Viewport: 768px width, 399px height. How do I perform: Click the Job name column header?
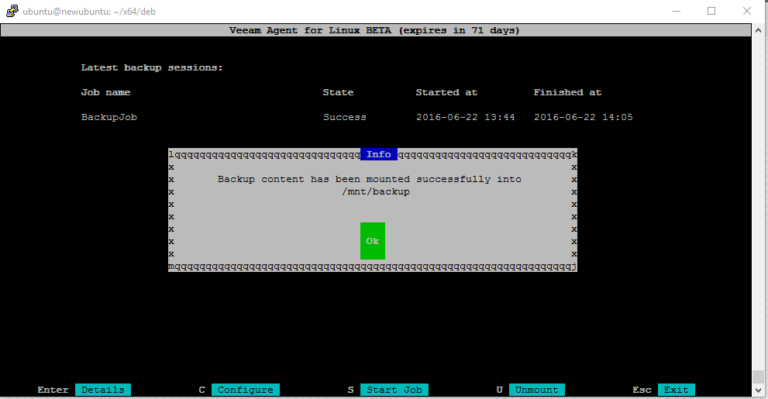click(x=106, y=92)
